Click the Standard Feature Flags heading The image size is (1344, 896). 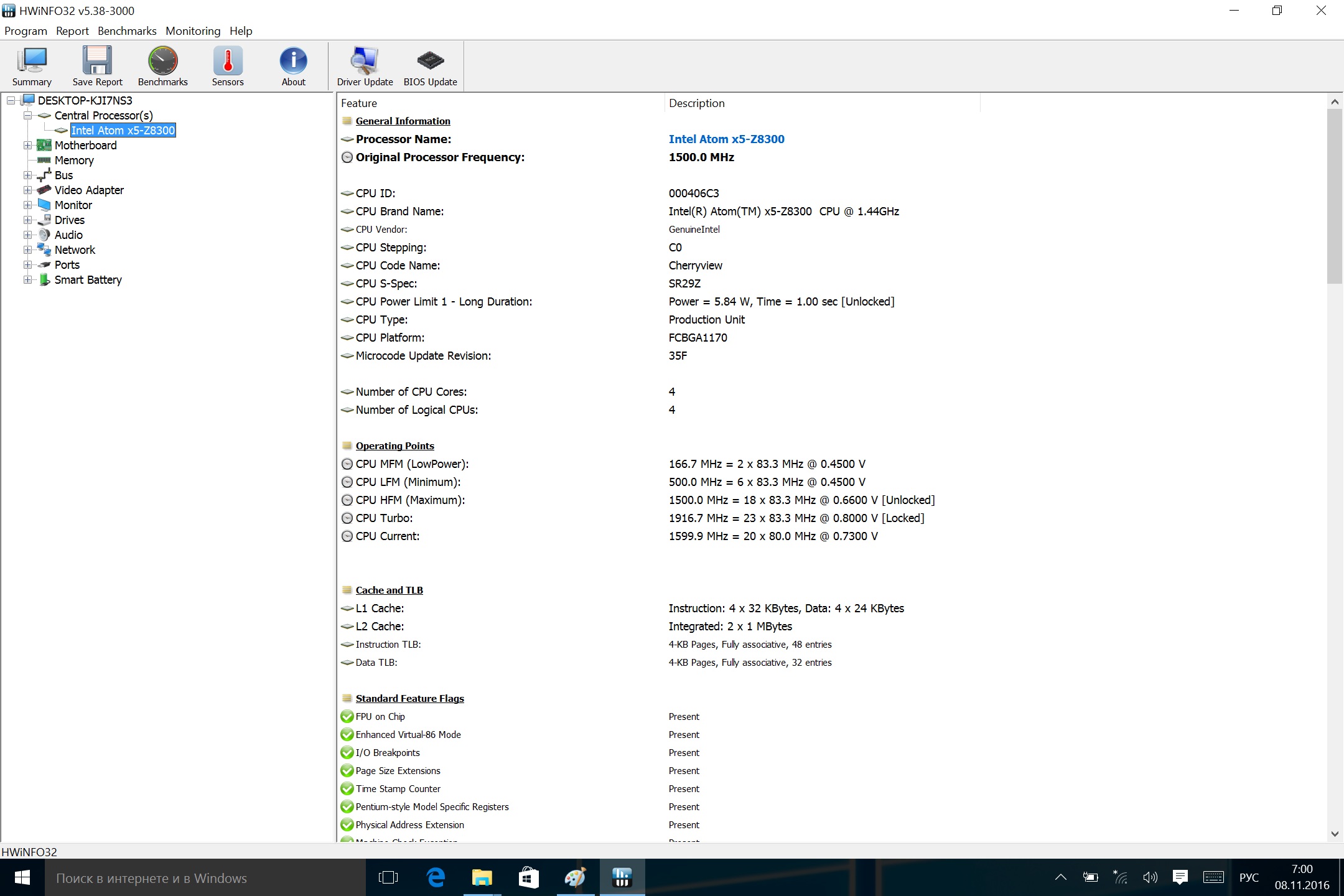409,698
